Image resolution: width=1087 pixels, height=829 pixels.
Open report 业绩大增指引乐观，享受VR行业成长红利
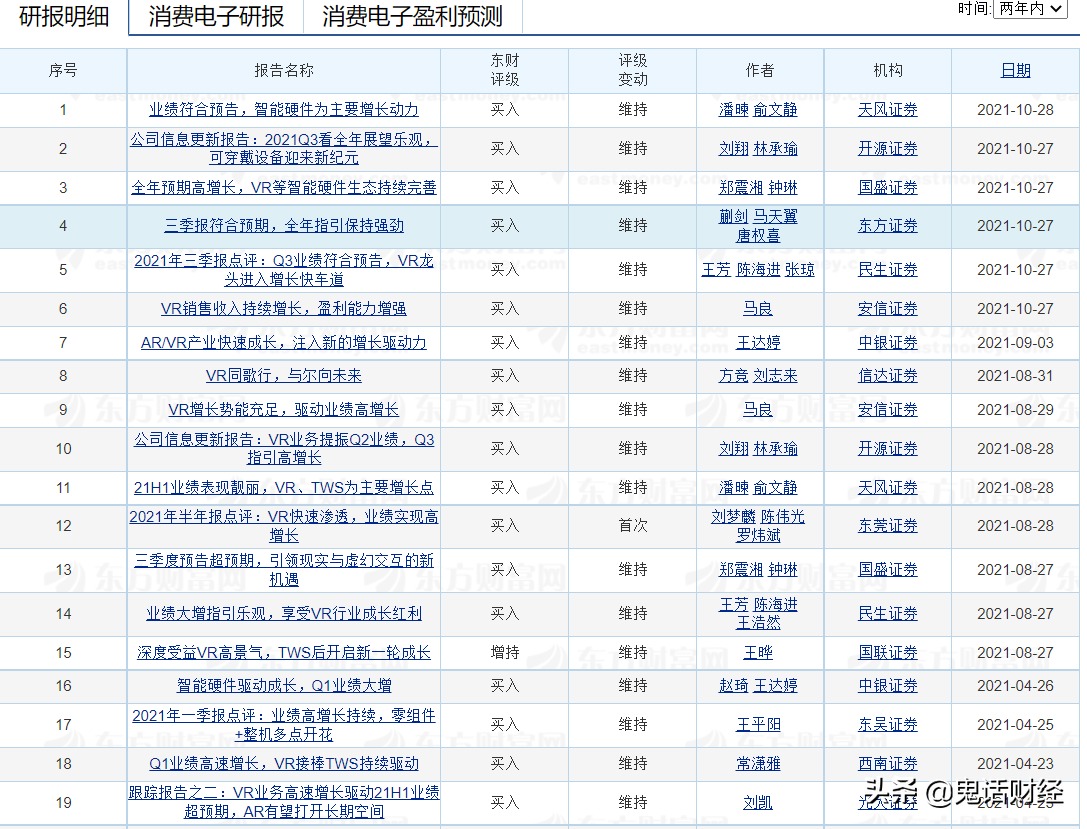click(284, 613)
